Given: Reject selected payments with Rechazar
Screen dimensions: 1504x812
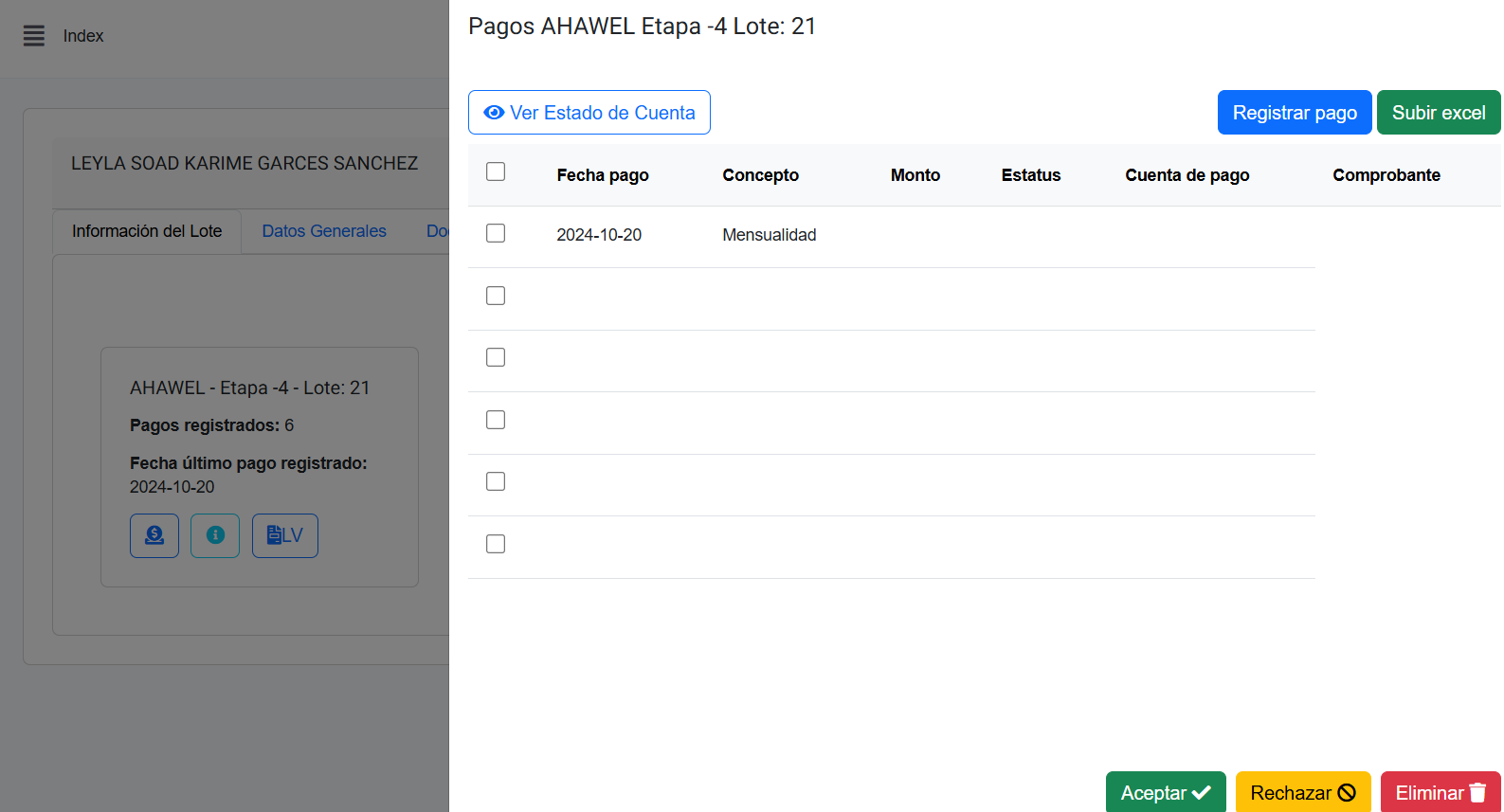Looking at the screenshot, I should 1302,792.
